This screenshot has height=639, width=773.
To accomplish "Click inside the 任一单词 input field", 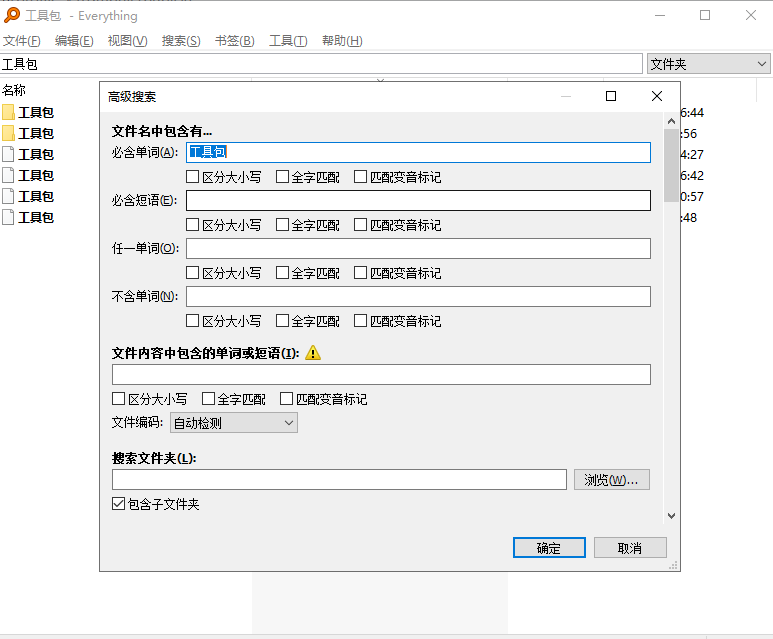I will click(418, 248).
